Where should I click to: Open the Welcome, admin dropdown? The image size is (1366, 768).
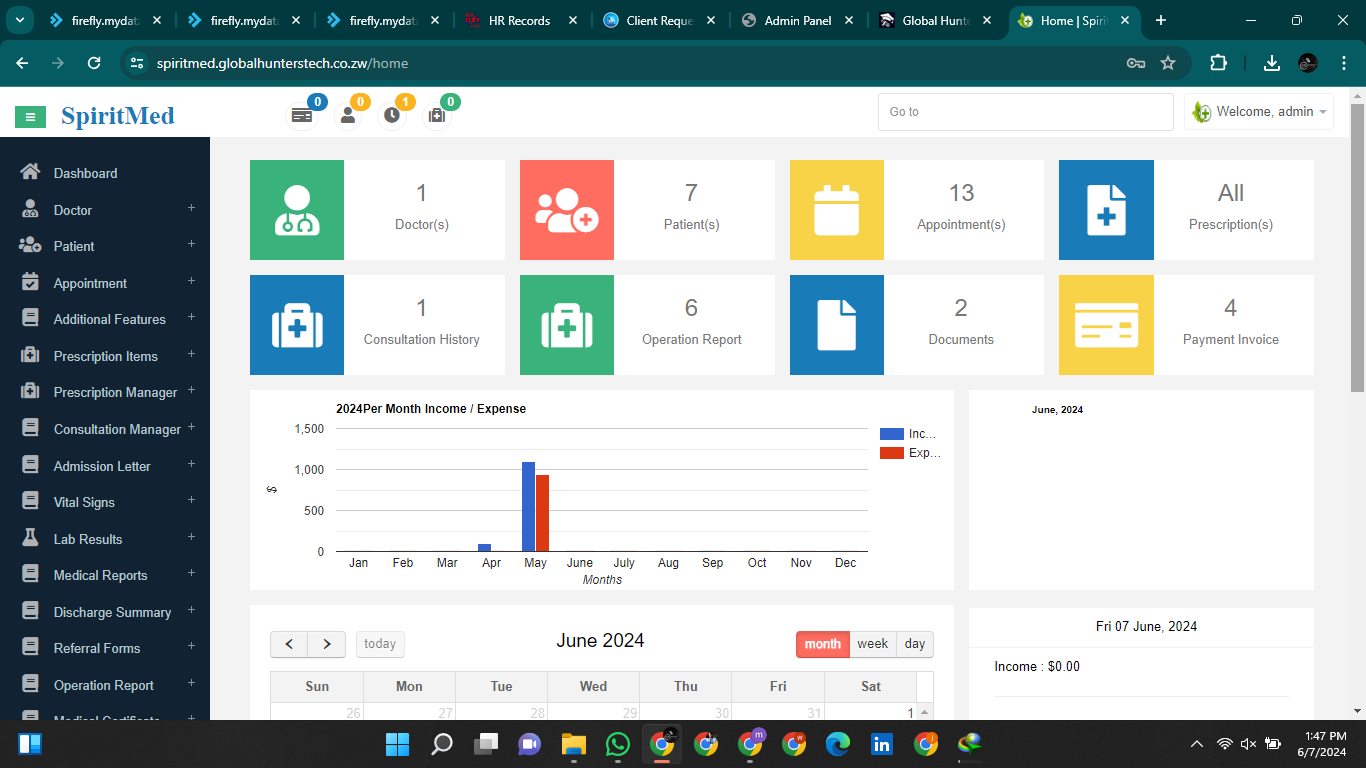1260,112
